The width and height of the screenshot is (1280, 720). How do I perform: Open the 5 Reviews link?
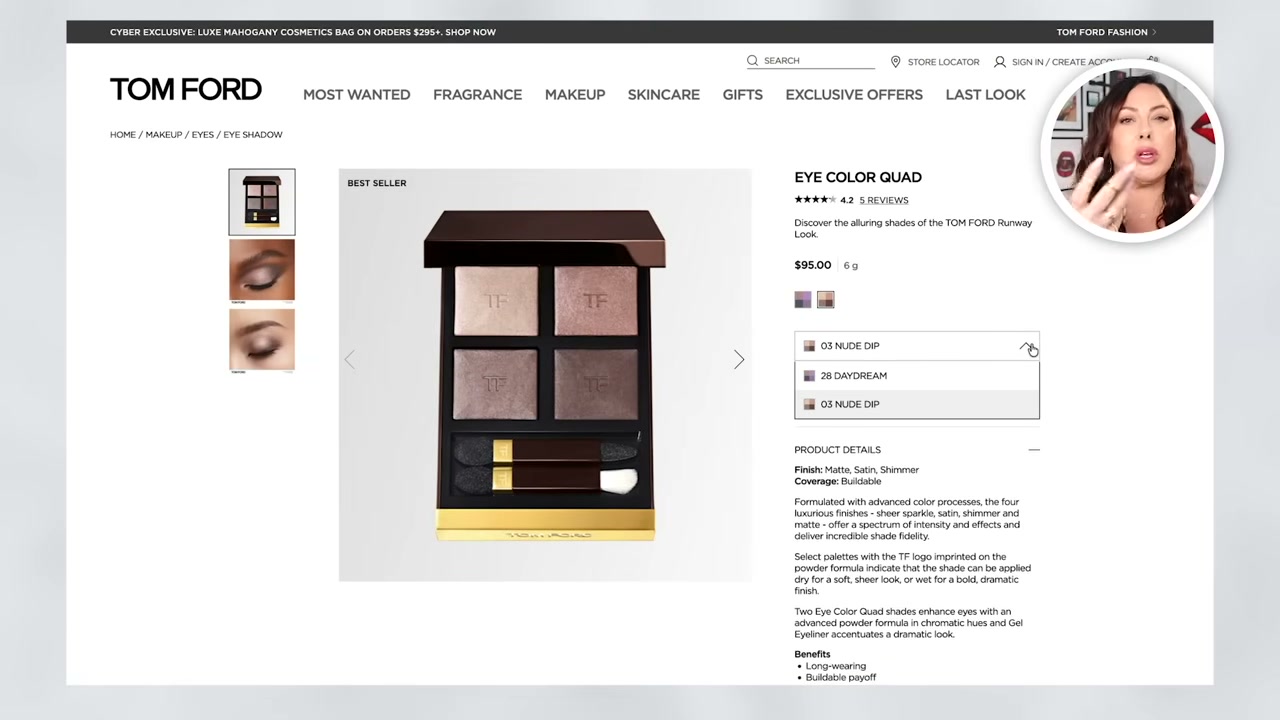[x=884, y=200]
